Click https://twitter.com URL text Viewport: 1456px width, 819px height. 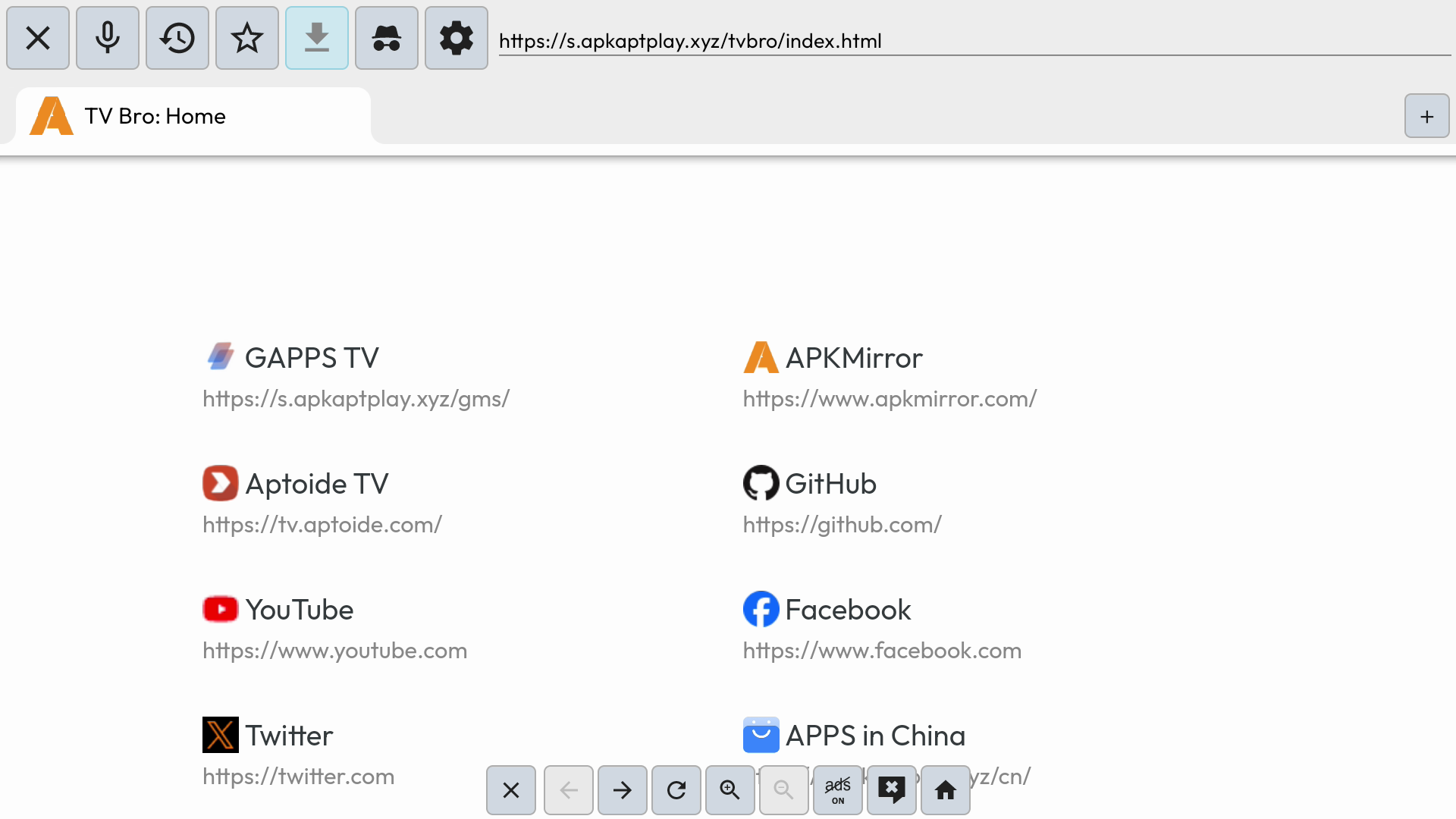(x=299, y=776)
